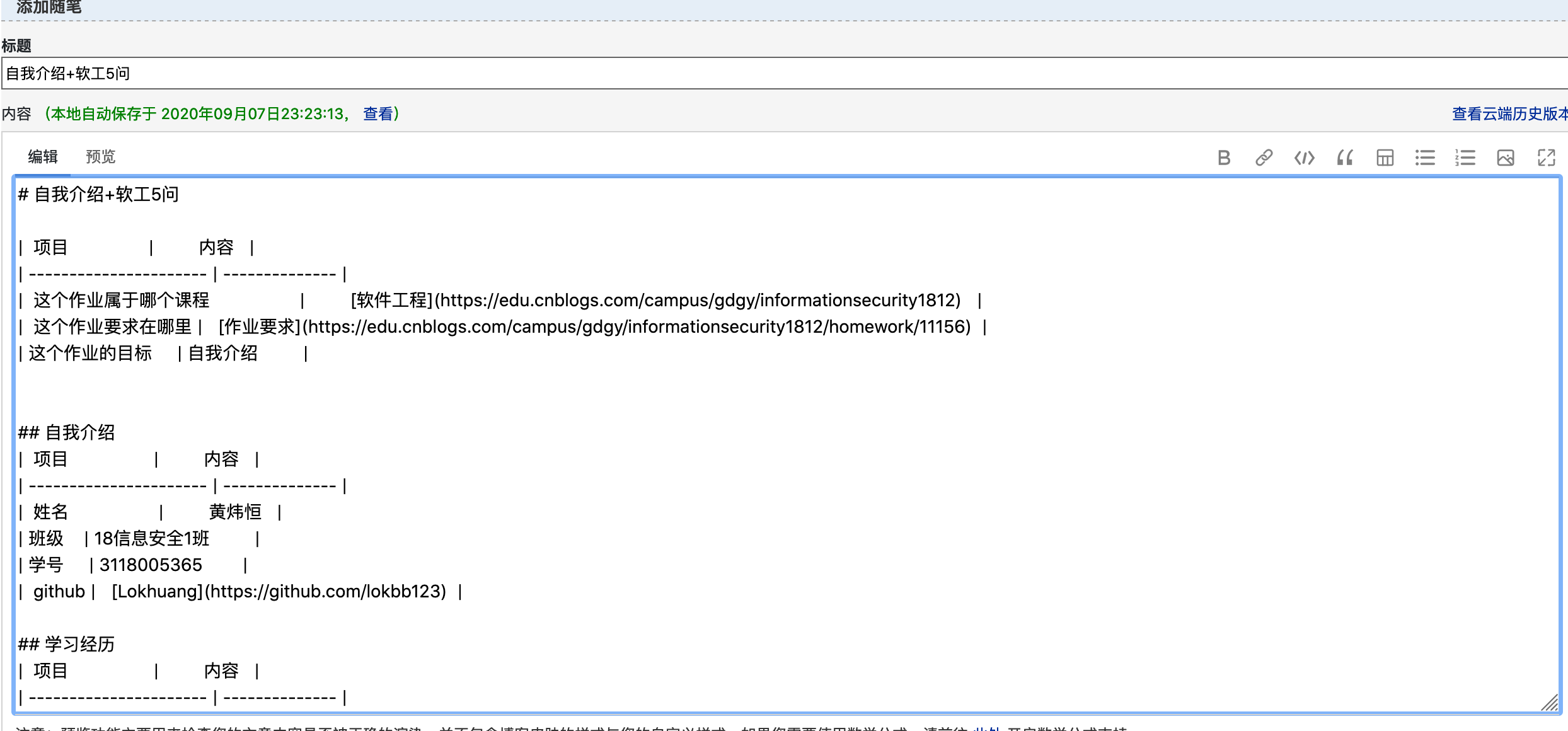Click the 软件工程 course URL line

pos(655,301)
